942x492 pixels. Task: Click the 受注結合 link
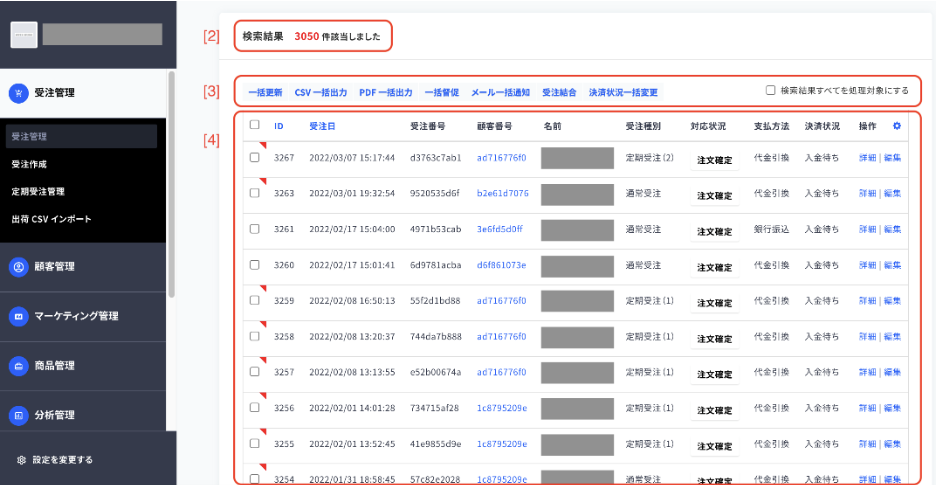point(559,93)
